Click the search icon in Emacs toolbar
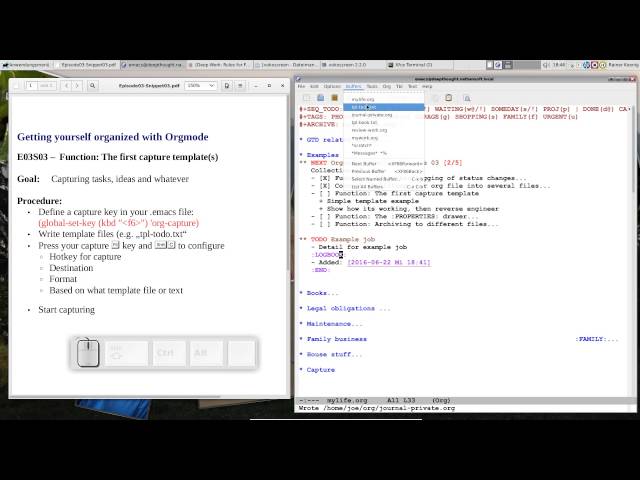The width and height of the screenshot is (640, 480). [x=467, y=98]
